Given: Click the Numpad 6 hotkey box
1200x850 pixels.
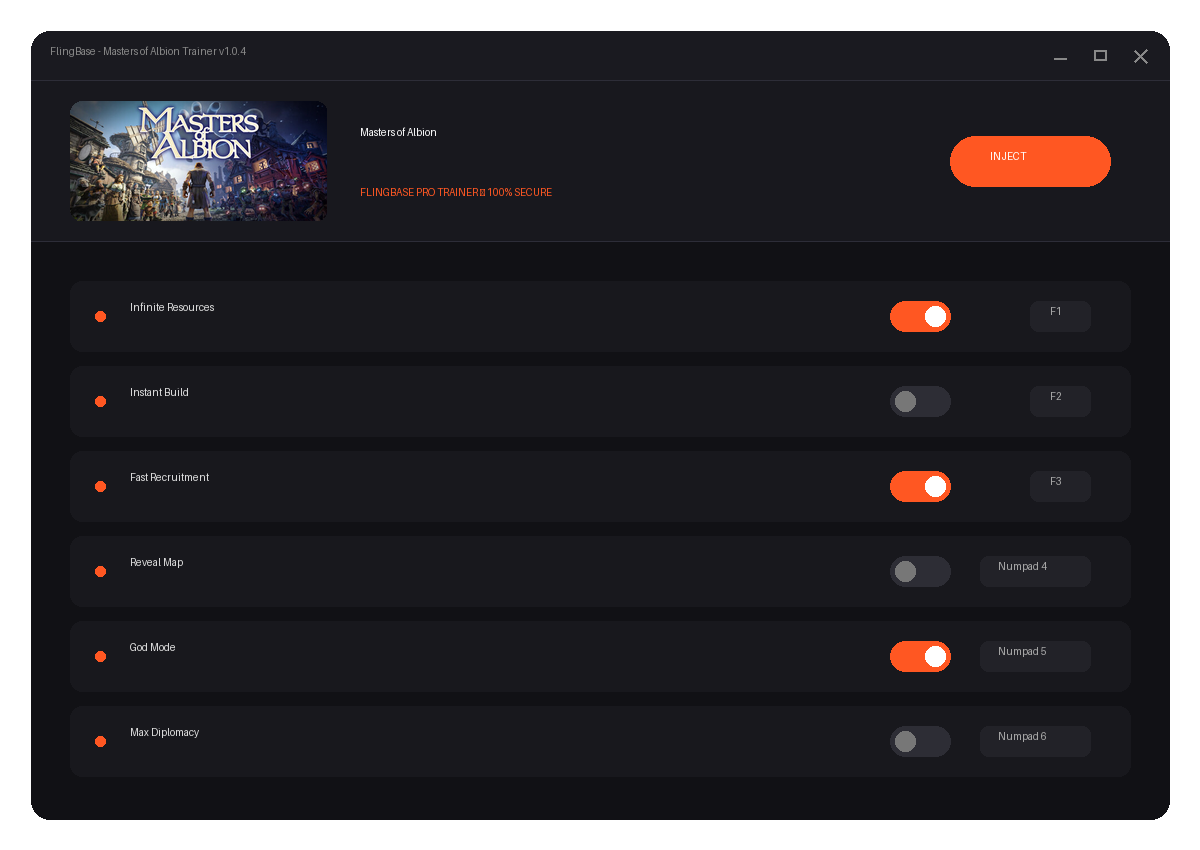Looking at the screenshot, I should click(1035, 741).
